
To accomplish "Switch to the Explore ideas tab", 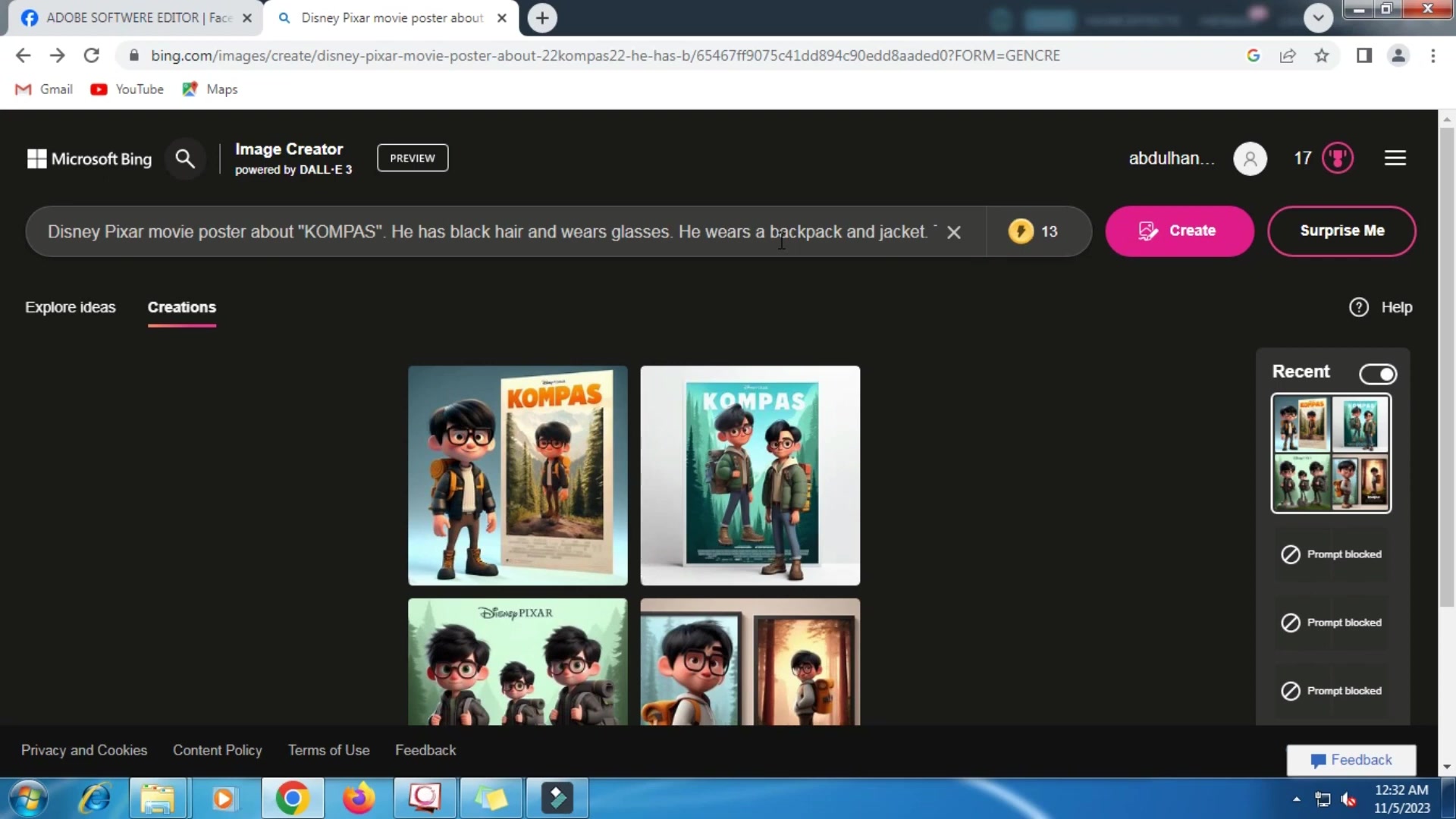I will click(x=70, y=307).
